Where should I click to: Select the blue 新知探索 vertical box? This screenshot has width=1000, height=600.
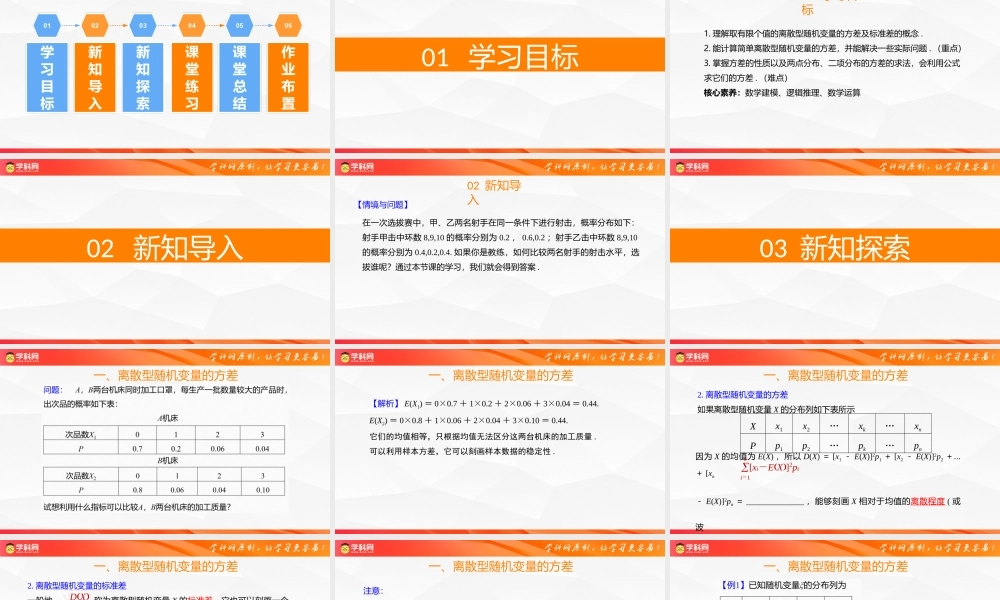coord(143,77)
